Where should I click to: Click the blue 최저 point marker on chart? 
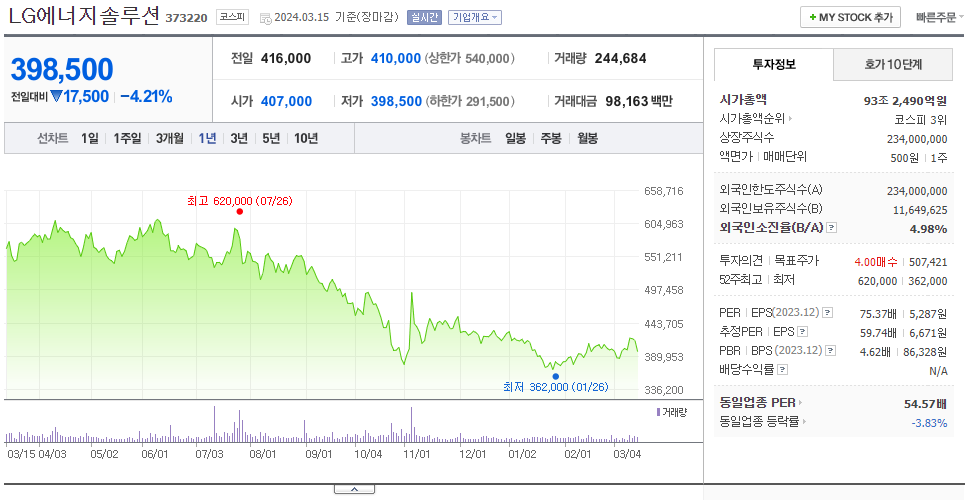coord(555,377)
